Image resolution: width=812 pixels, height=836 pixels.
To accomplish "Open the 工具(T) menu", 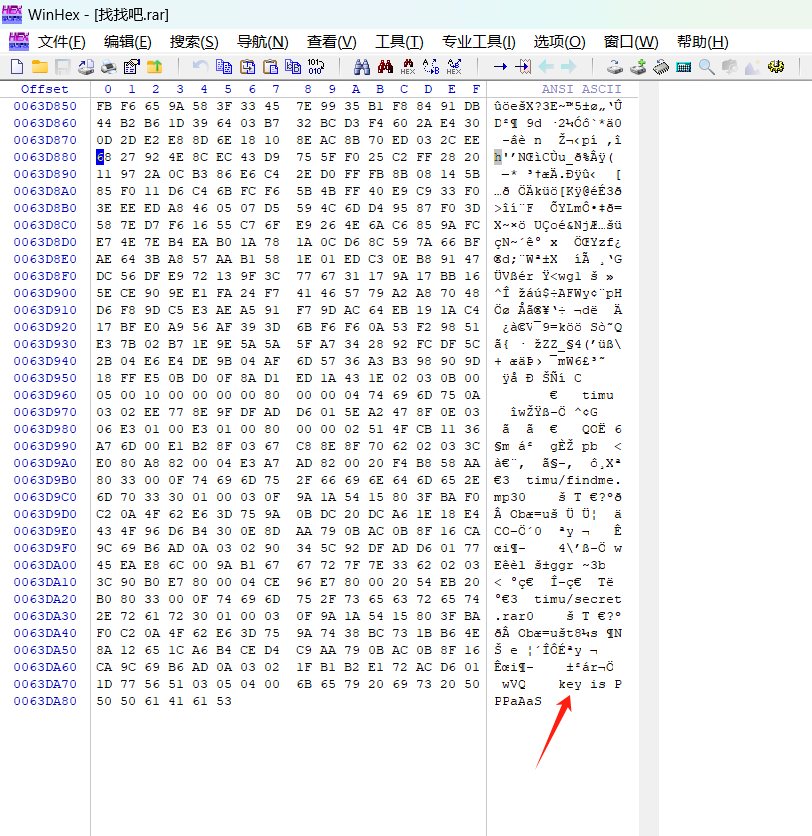I will (x=399, y=42).
